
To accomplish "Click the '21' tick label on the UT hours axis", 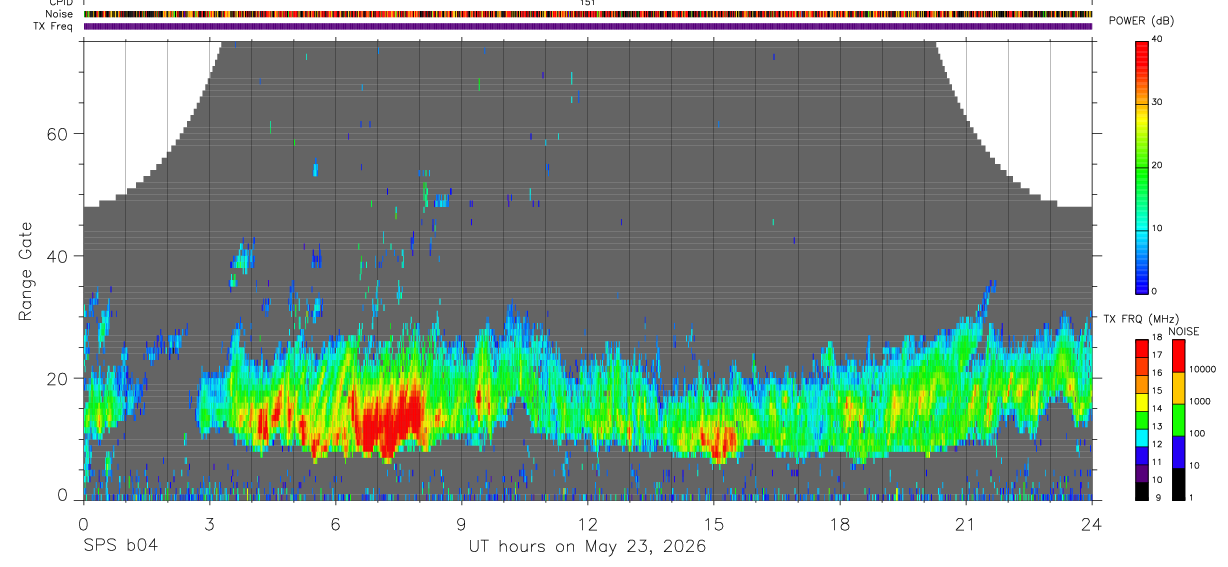I will coord(966,524).
